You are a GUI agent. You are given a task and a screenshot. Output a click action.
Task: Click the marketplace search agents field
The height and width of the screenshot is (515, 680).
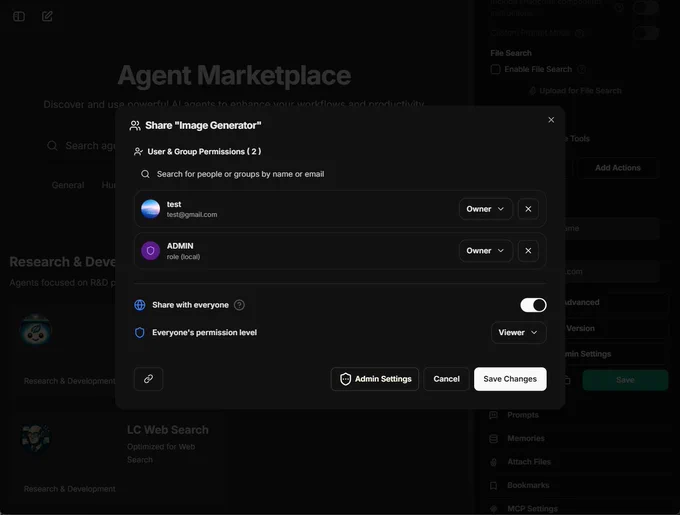80,146
